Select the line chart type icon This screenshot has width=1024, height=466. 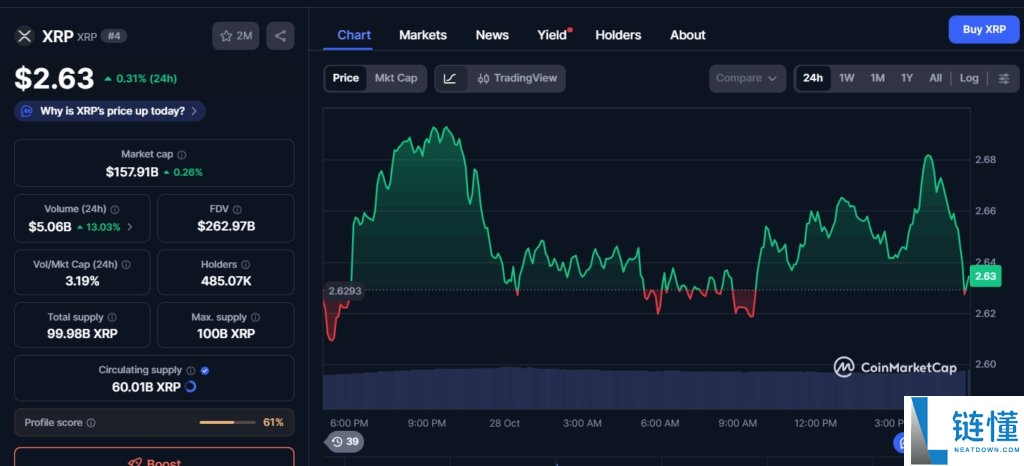pos(450,78)
